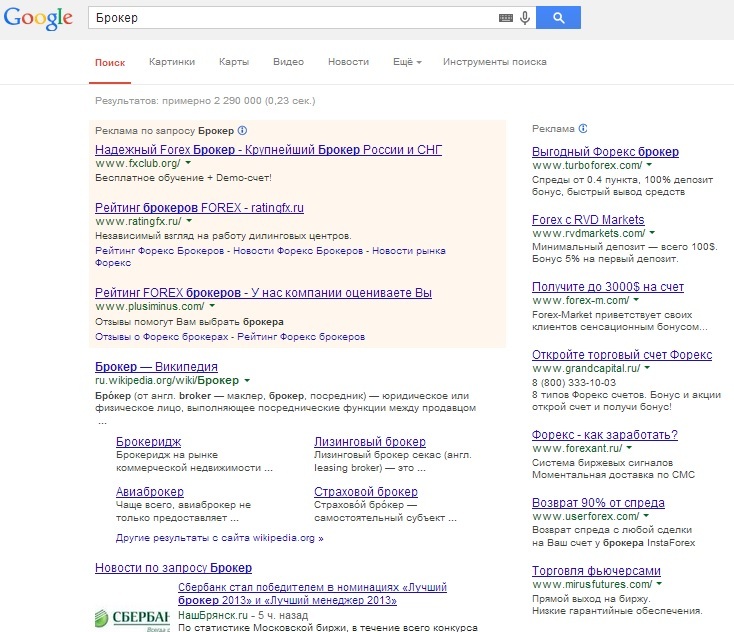Switch to the Карты tab
734x632 pixels.
[234, 62]
